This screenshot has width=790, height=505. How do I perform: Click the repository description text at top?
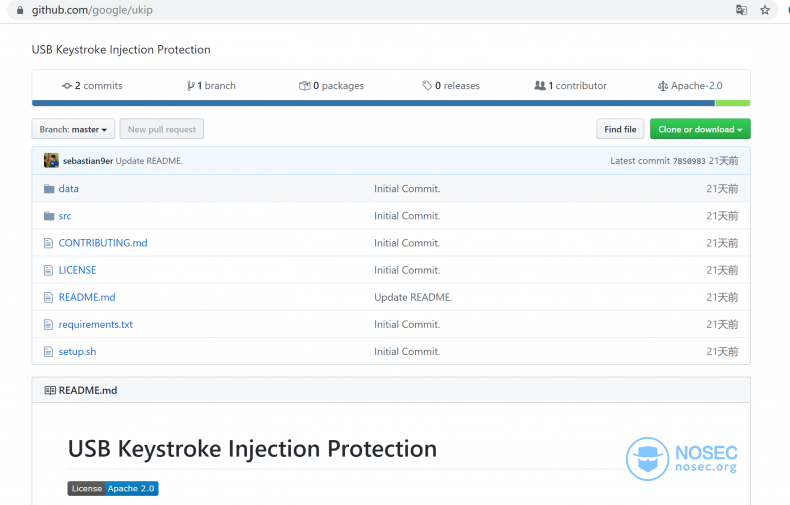tap(121, 49)
